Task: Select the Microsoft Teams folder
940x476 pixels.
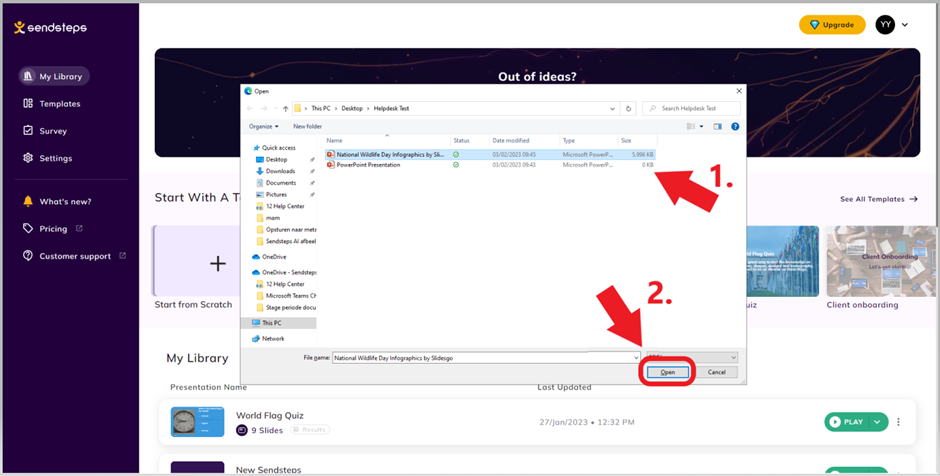Action: (x=286, y=296)
